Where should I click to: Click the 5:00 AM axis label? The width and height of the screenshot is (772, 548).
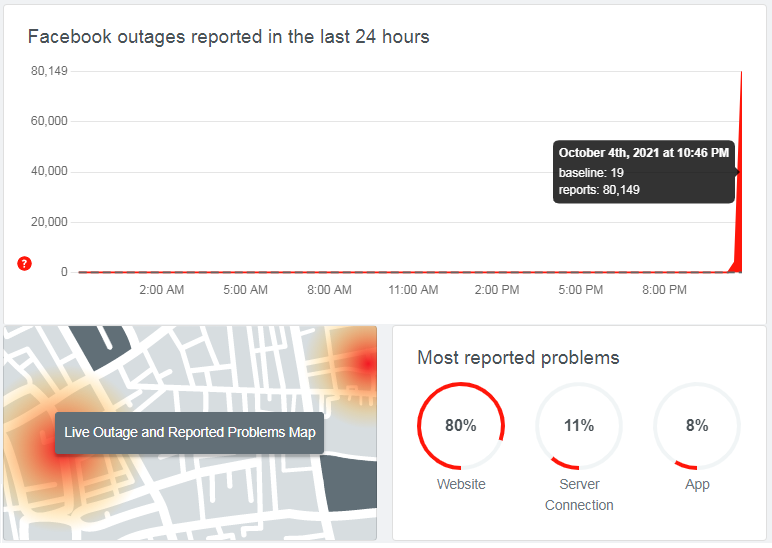click(x=245, y=290)
